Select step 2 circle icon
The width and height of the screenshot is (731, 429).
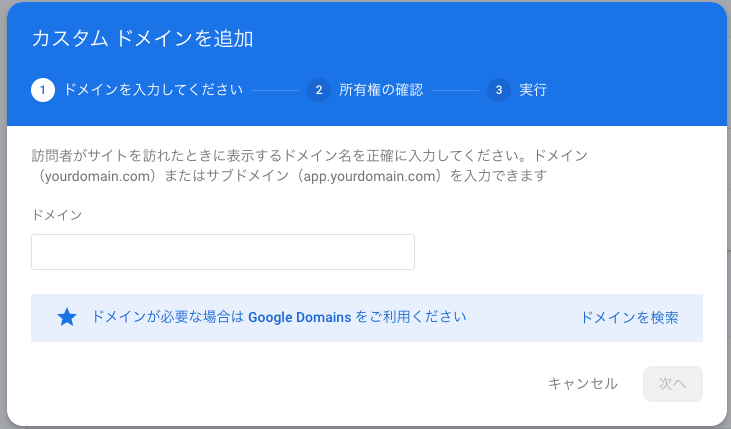click(x=319, y=90)
